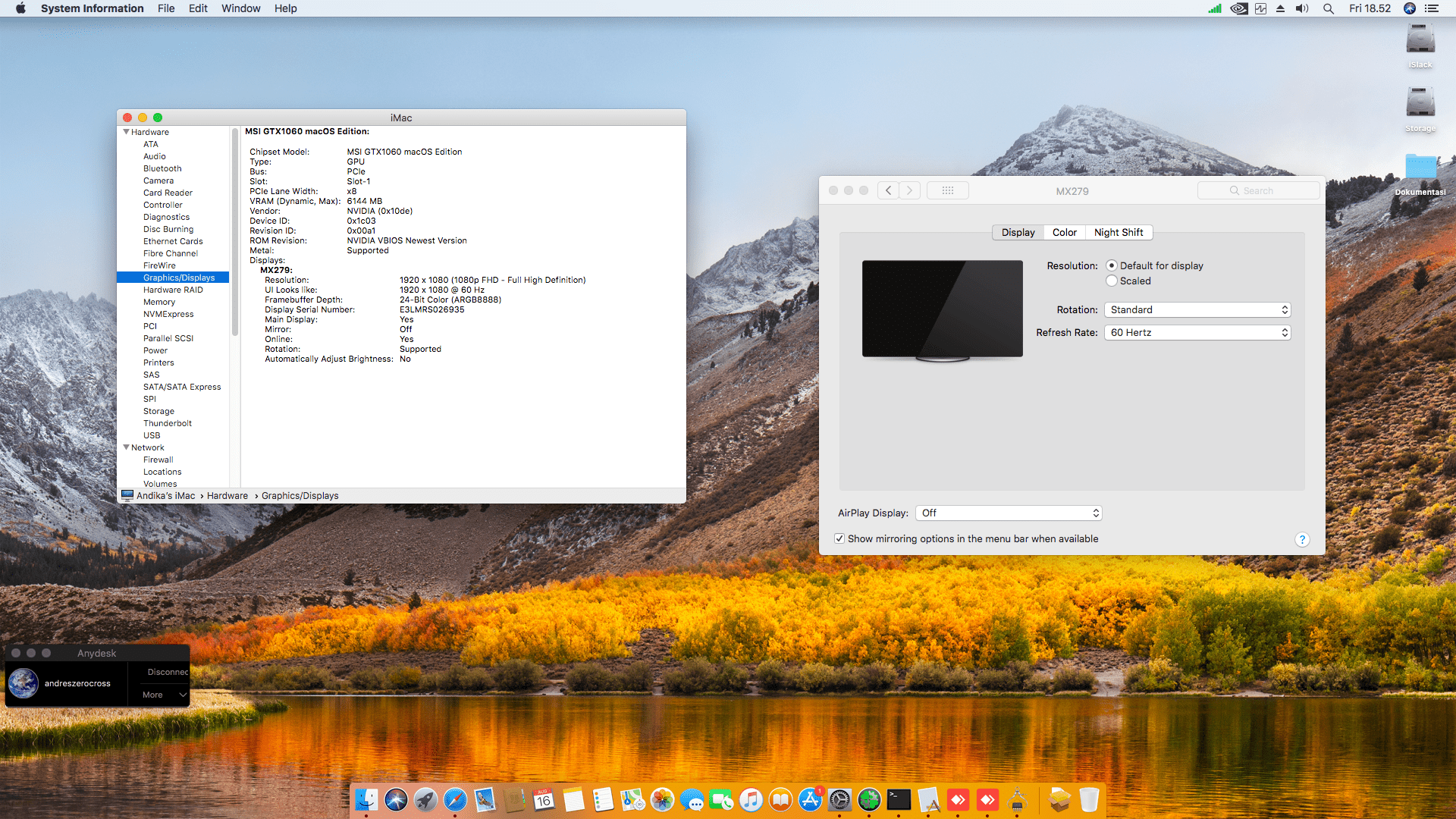Open the volume control in the menu bar
Screen dimensions: 1456x819
pos(1301,8)
